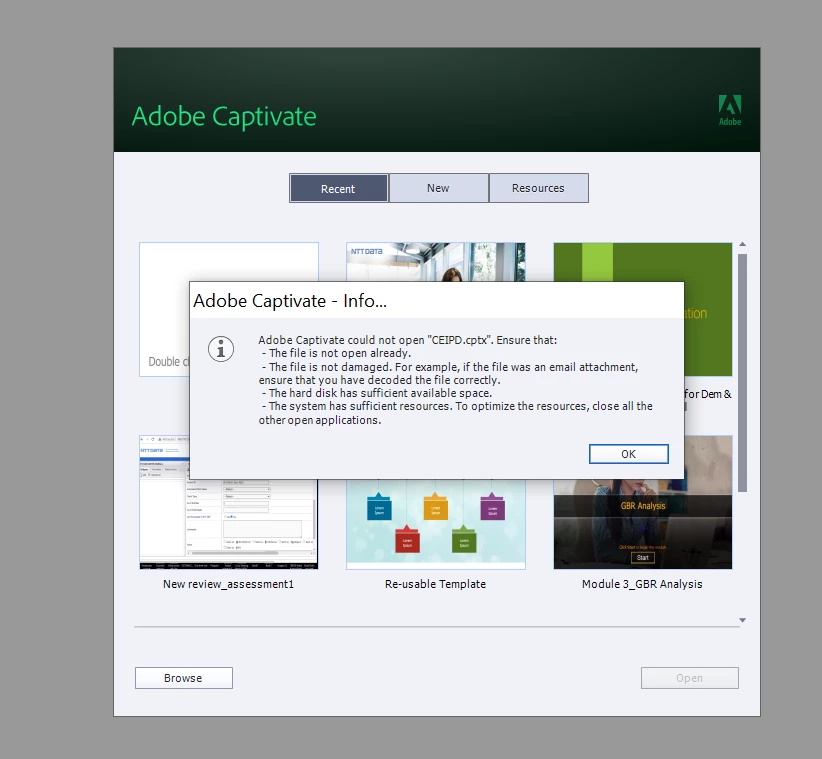
Task: Click OK in the info dialog
Action: [629, 454]
